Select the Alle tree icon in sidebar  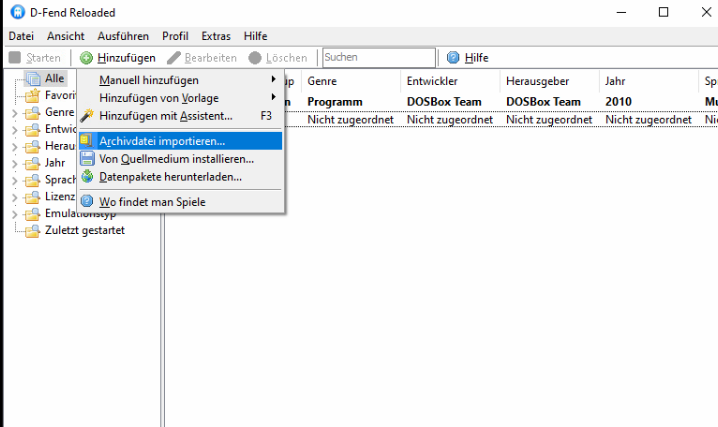click(33, 79)
